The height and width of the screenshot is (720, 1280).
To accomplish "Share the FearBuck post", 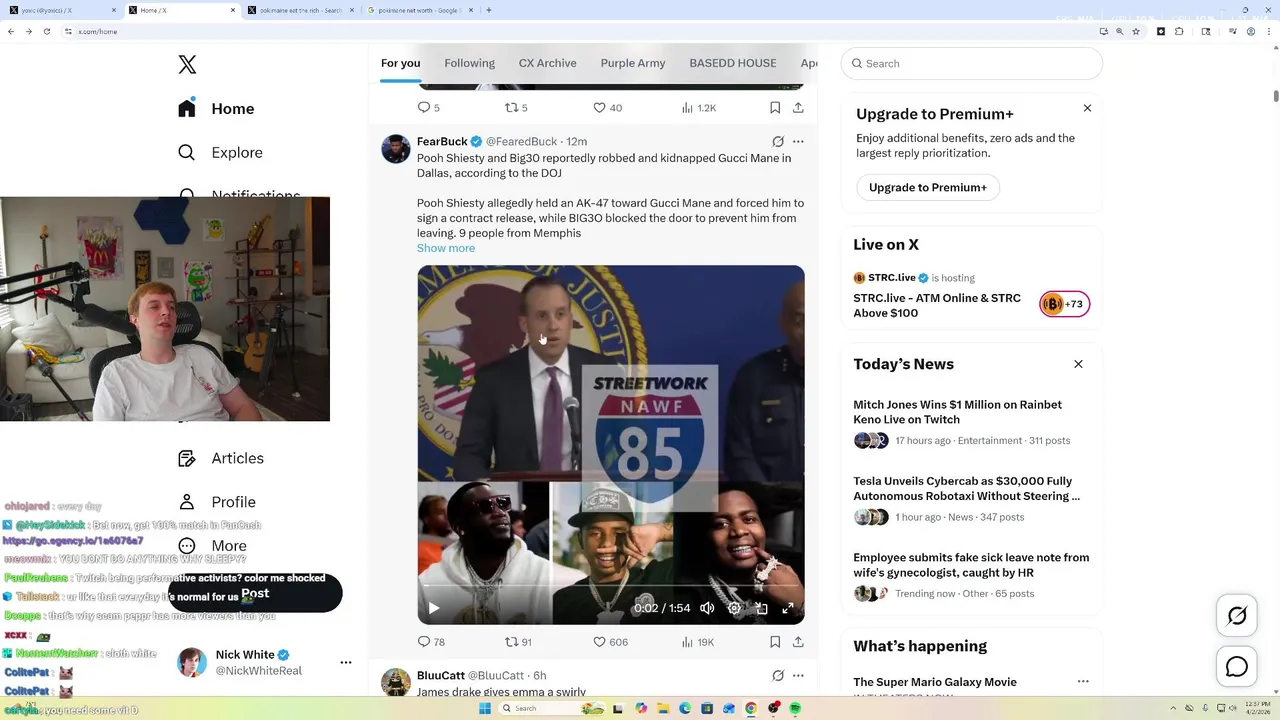I will coord(798,642).
